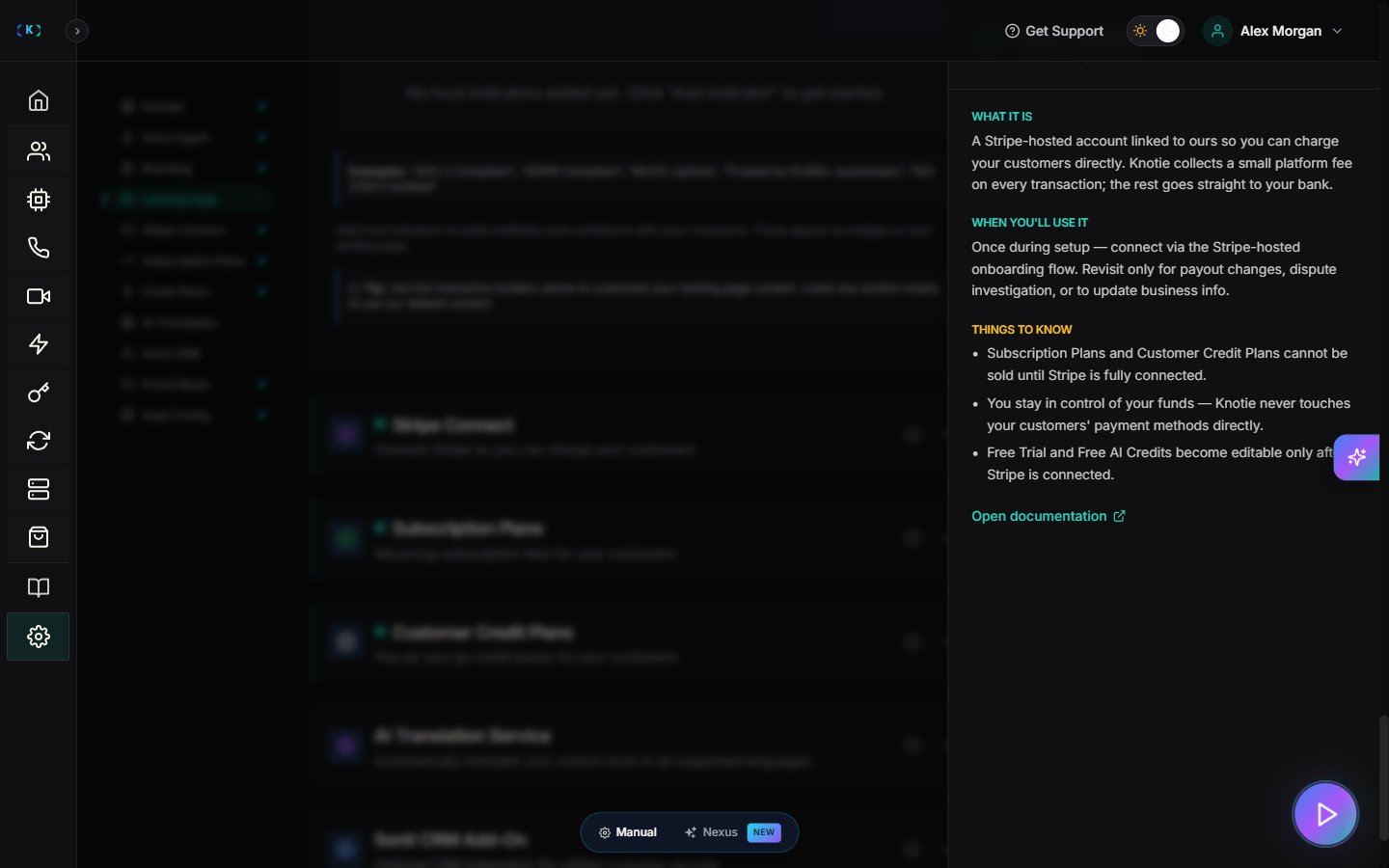1389x868 pixels.
Task: Toggle the light/dark theme switch
Action: [1155, 31]
